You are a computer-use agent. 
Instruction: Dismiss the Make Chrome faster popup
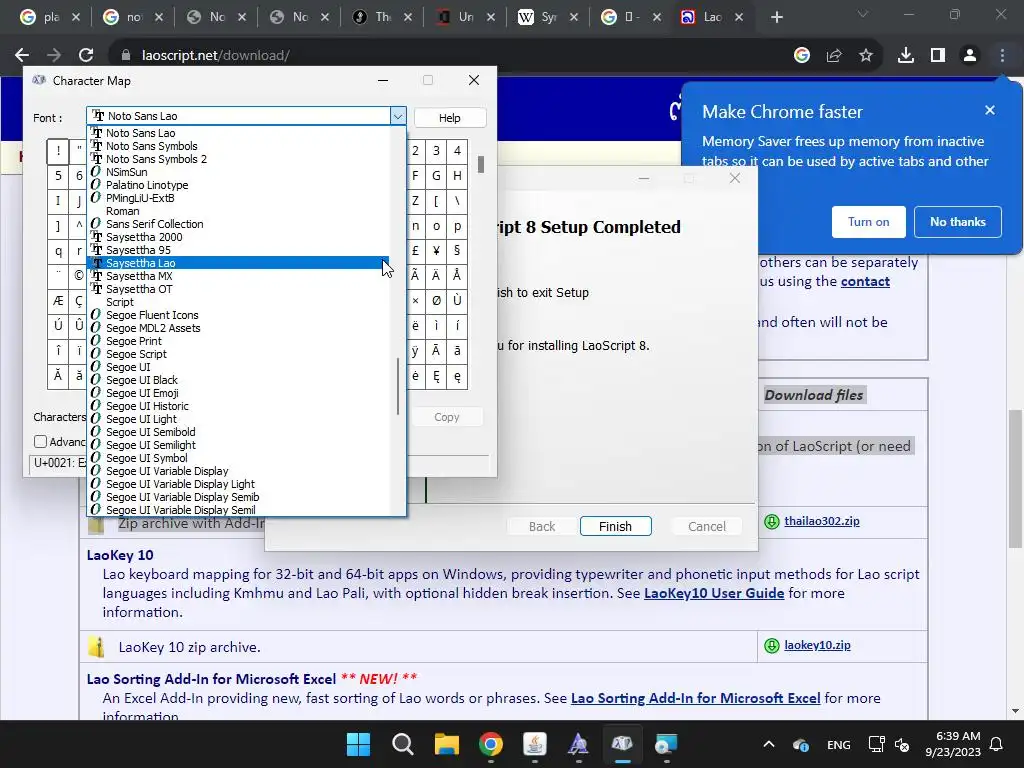(990, 110)
